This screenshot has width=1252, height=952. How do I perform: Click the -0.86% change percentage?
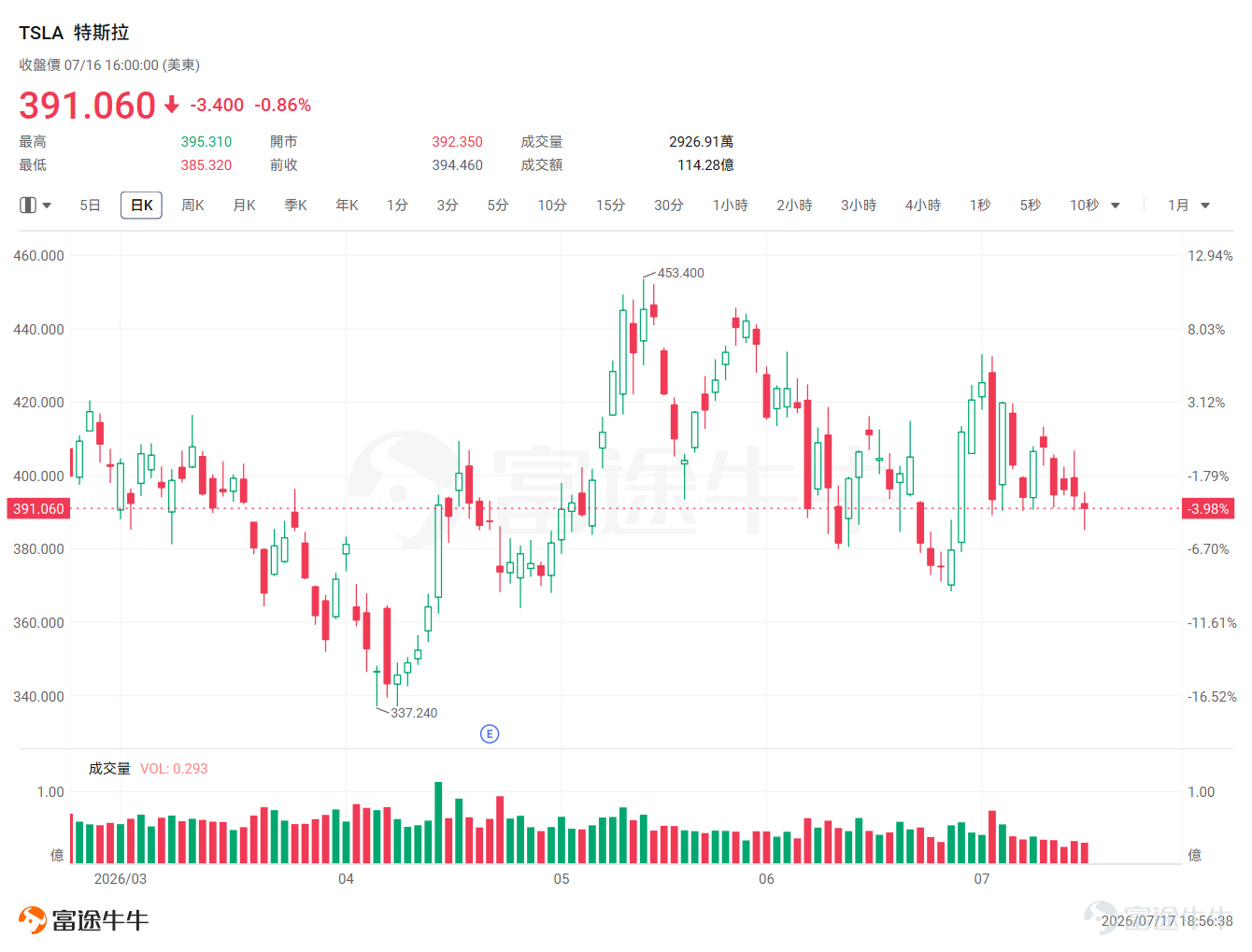[x=283, y=105]
